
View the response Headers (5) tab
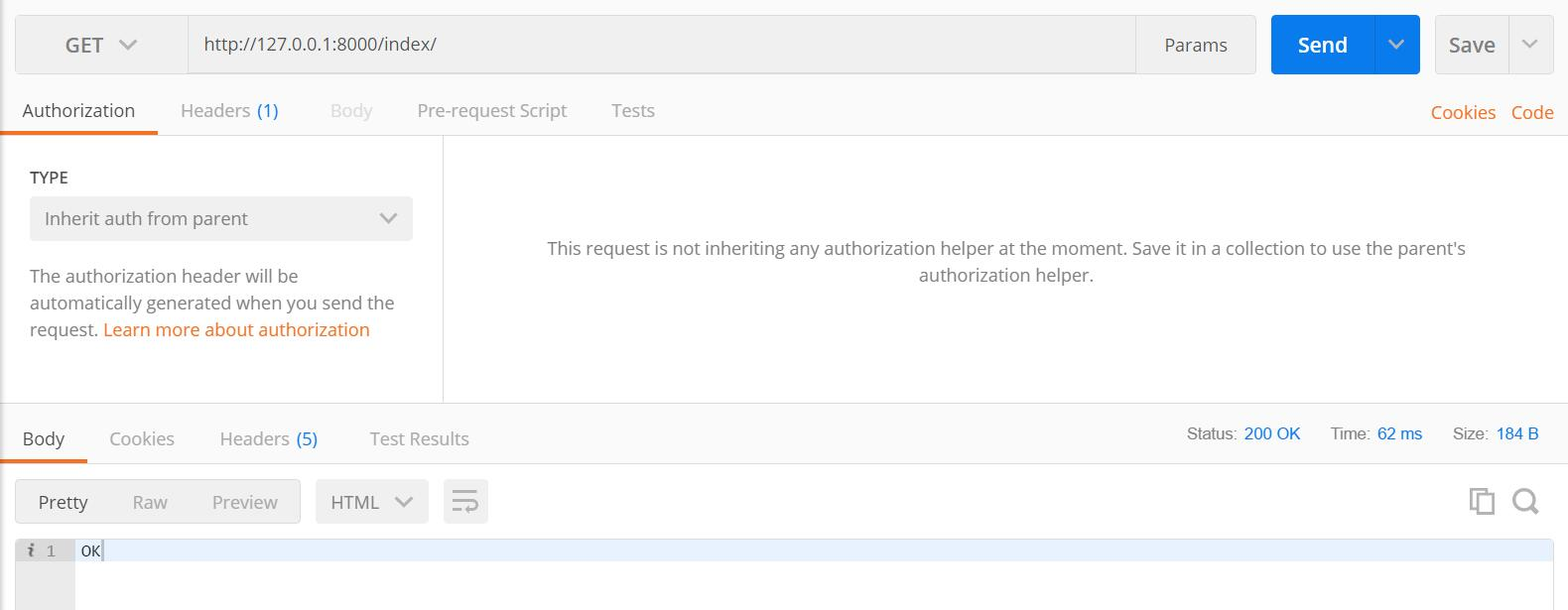coord(269,438)
